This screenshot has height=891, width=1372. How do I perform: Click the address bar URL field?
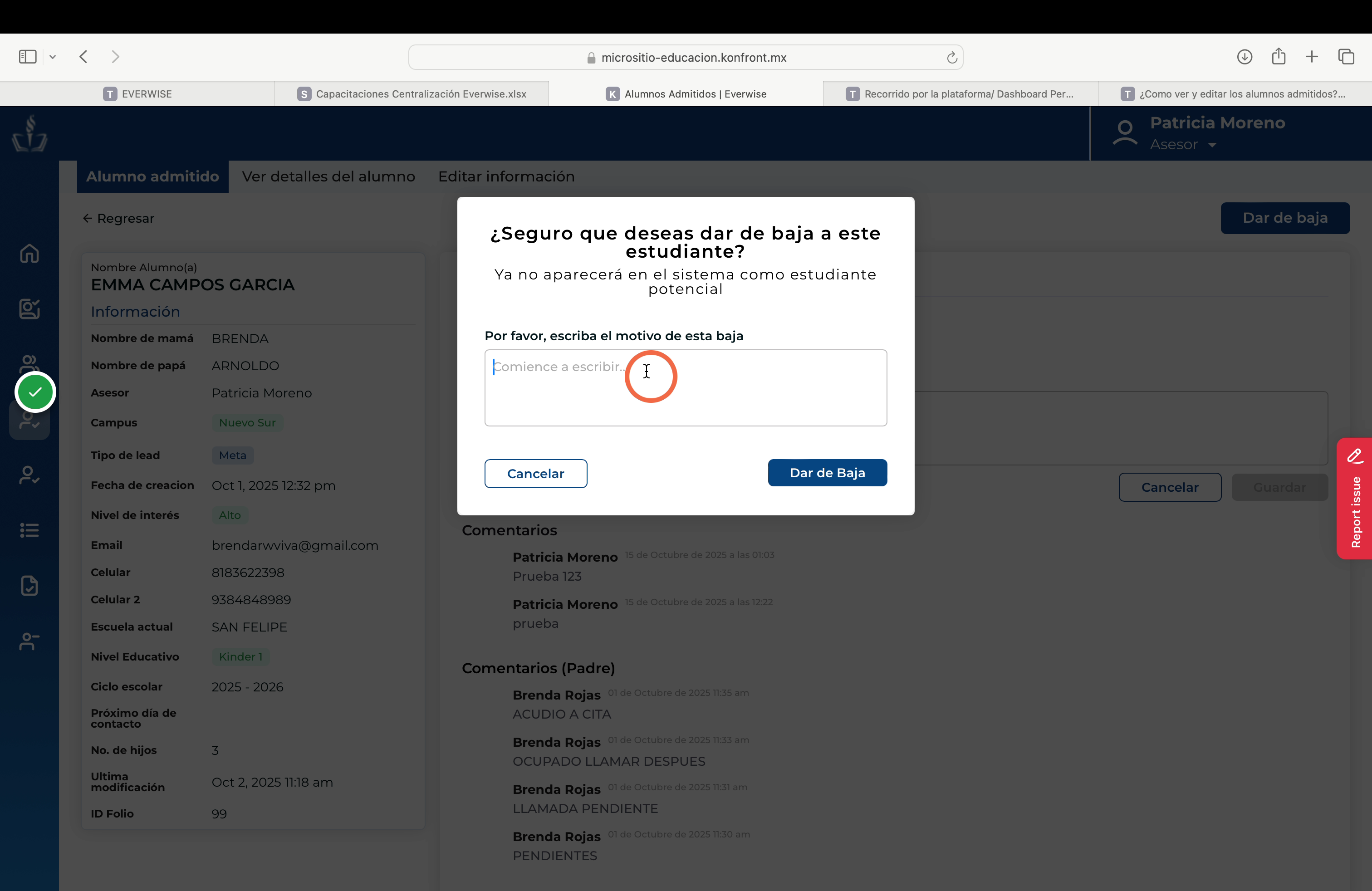click(686, 57)
